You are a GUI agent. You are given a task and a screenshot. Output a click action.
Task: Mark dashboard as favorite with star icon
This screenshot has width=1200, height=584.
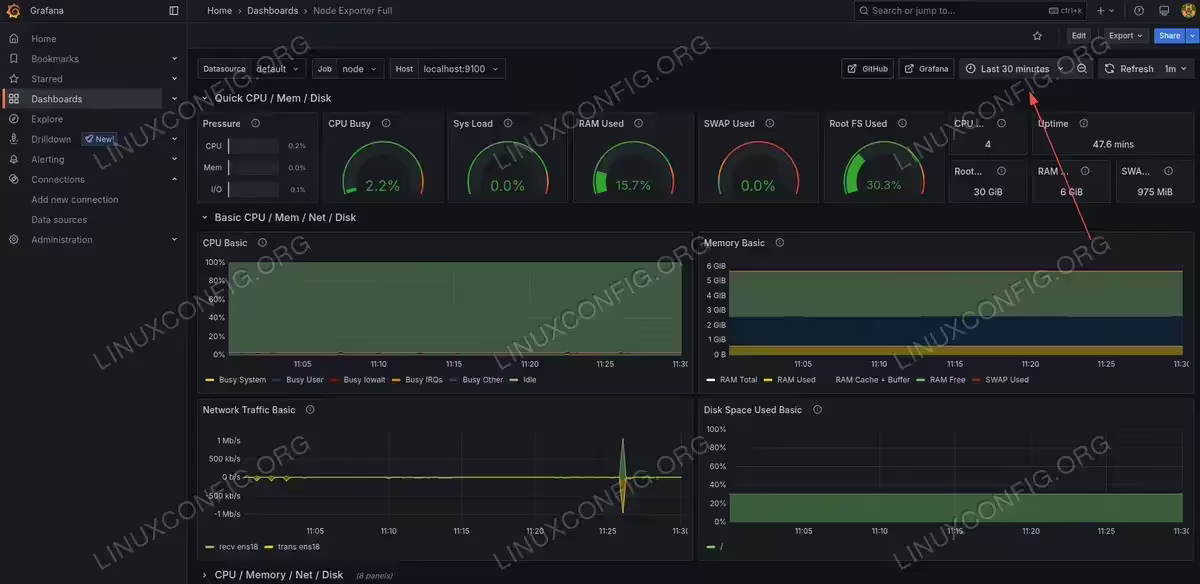click(1037, 36)
